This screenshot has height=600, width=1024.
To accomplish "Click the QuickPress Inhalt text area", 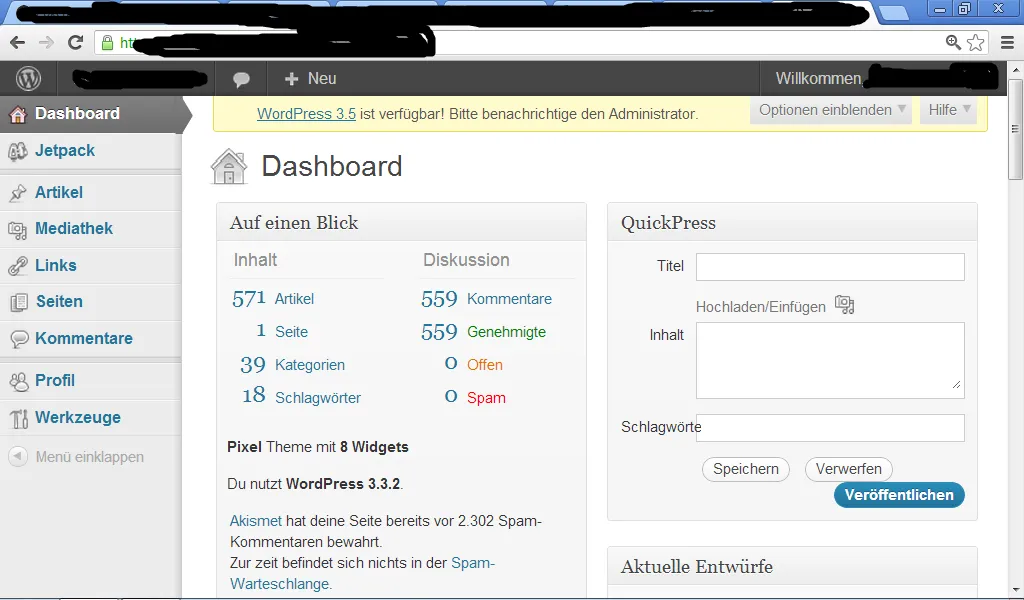I will 829,360.
